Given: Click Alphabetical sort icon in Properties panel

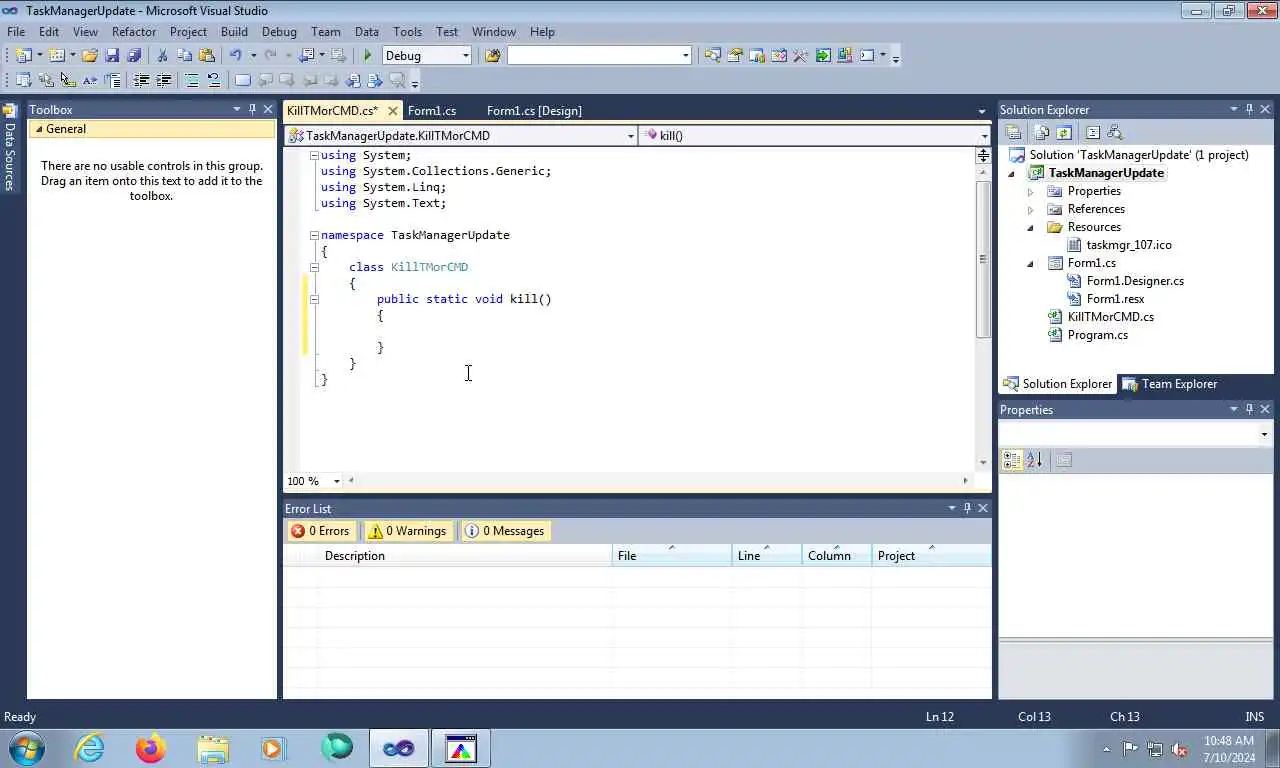Looking at the screenshot, I should tap(1034, 460).
